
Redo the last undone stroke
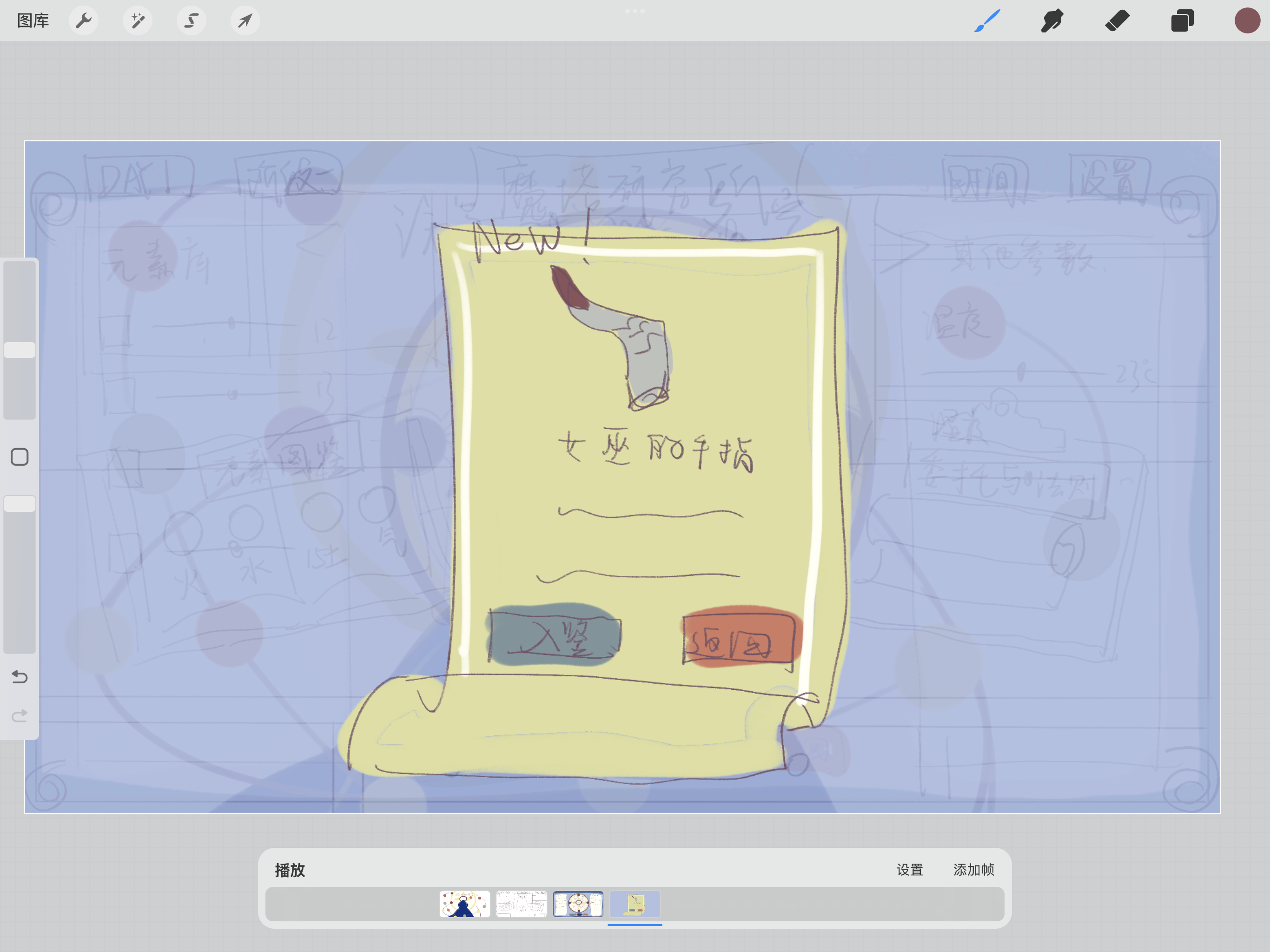(20, 716)
